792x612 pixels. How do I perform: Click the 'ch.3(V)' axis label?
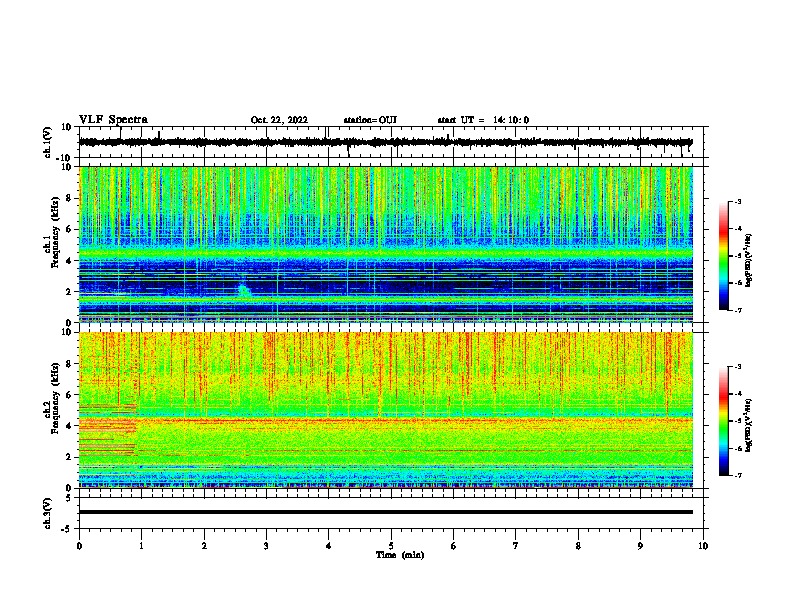click(x=48, y=513)
